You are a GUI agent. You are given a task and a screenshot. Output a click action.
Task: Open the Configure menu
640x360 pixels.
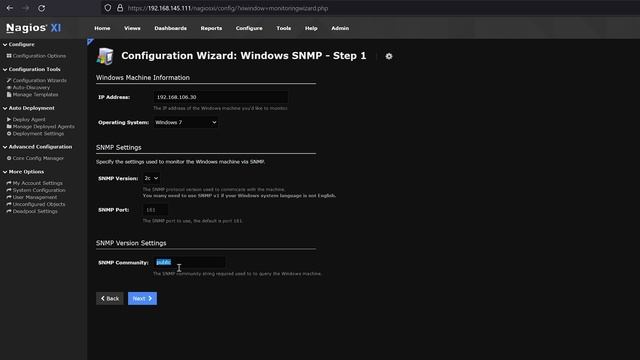point(249,28)
